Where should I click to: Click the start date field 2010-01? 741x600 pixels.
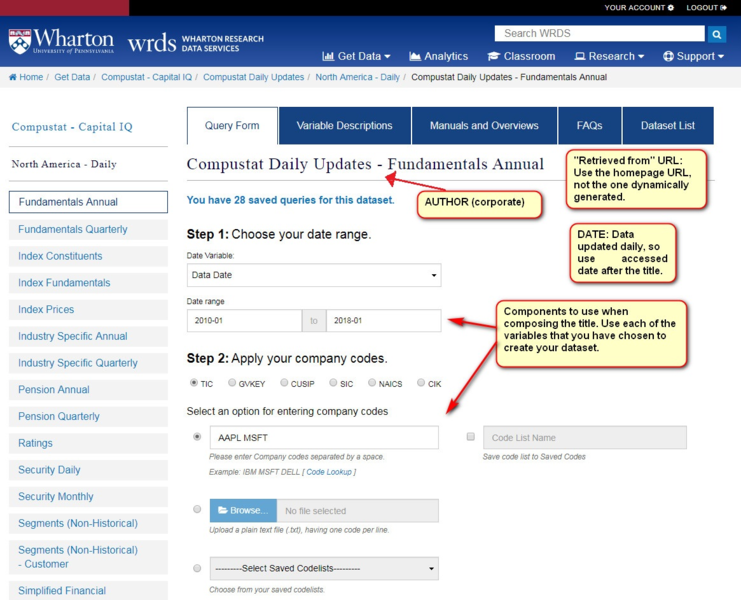coord(244,320)
